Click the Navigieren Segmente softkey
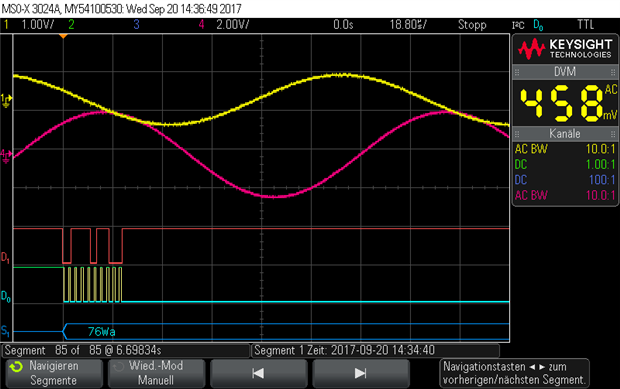The width and height of the screenshot is (620, 389). click(54, 373)
